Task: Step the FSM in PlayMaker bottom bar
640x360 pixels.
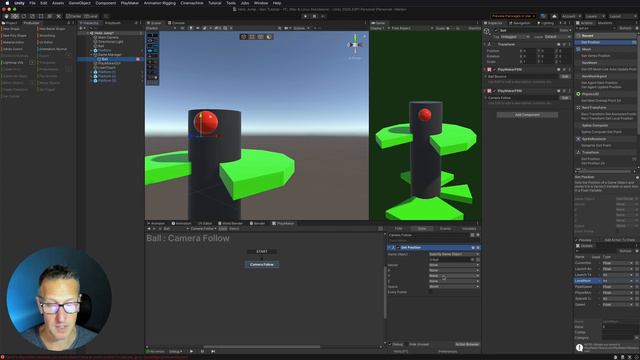Action: tap(213, 351)
